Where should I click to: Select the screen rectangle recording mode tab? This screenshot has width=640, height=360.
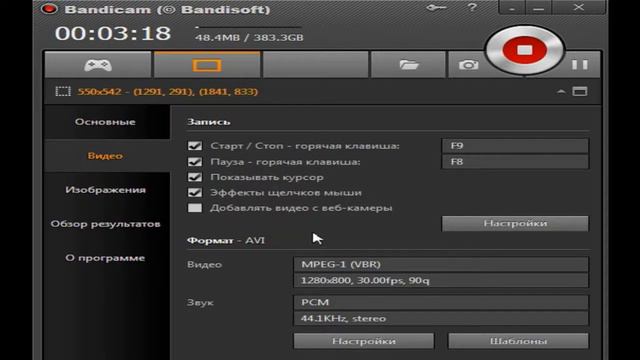[207, 64]
